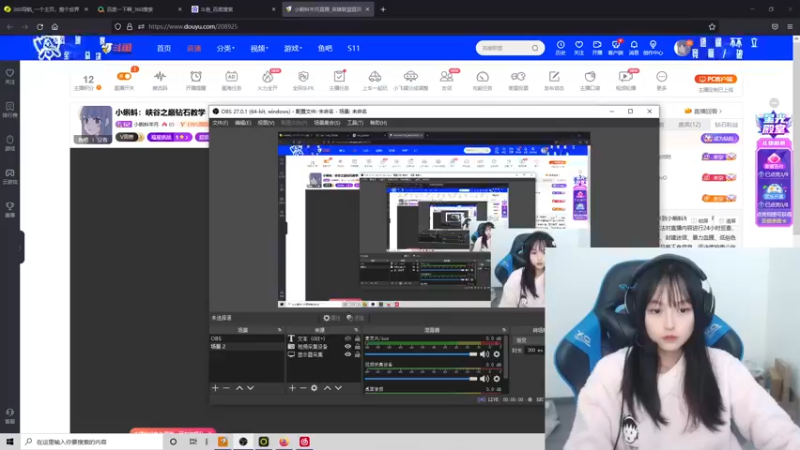Adjust the second mixer channel volume slider
Viewport: 800px width, 450px height.
pos(421,379)
